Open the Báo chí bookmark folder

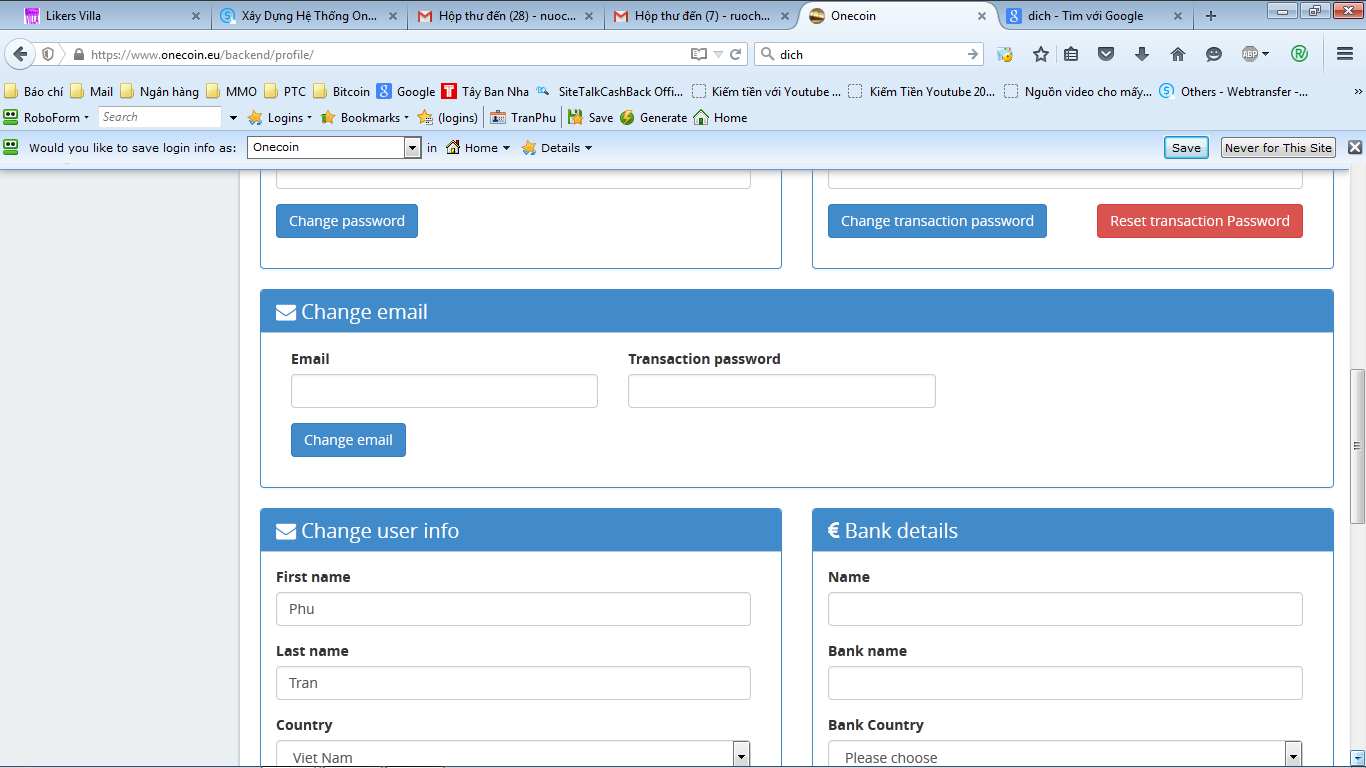34,91
